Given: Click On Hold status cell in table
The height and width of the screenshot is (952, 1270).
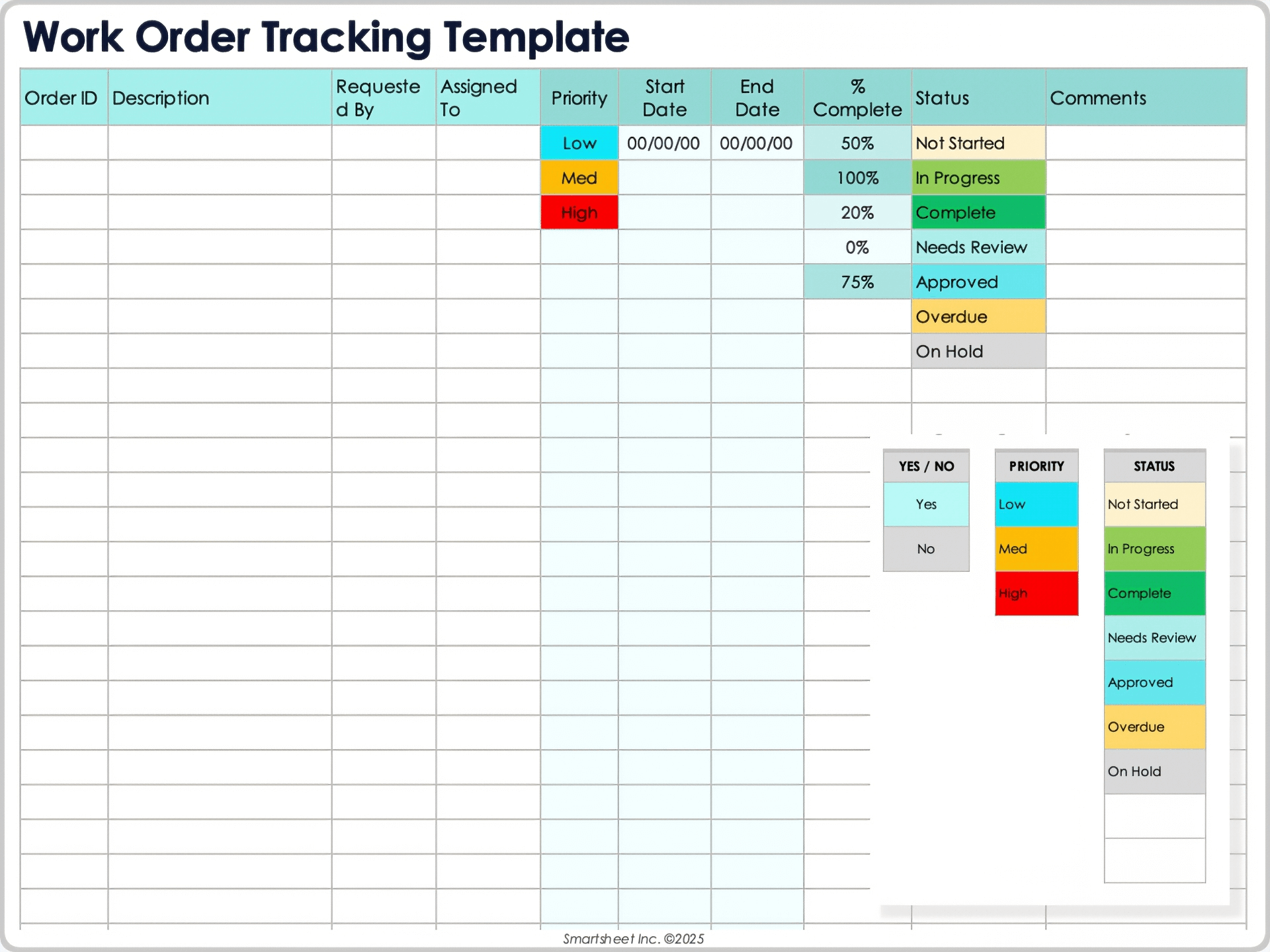Looking at the screenshot, I should tap(978, 351).
